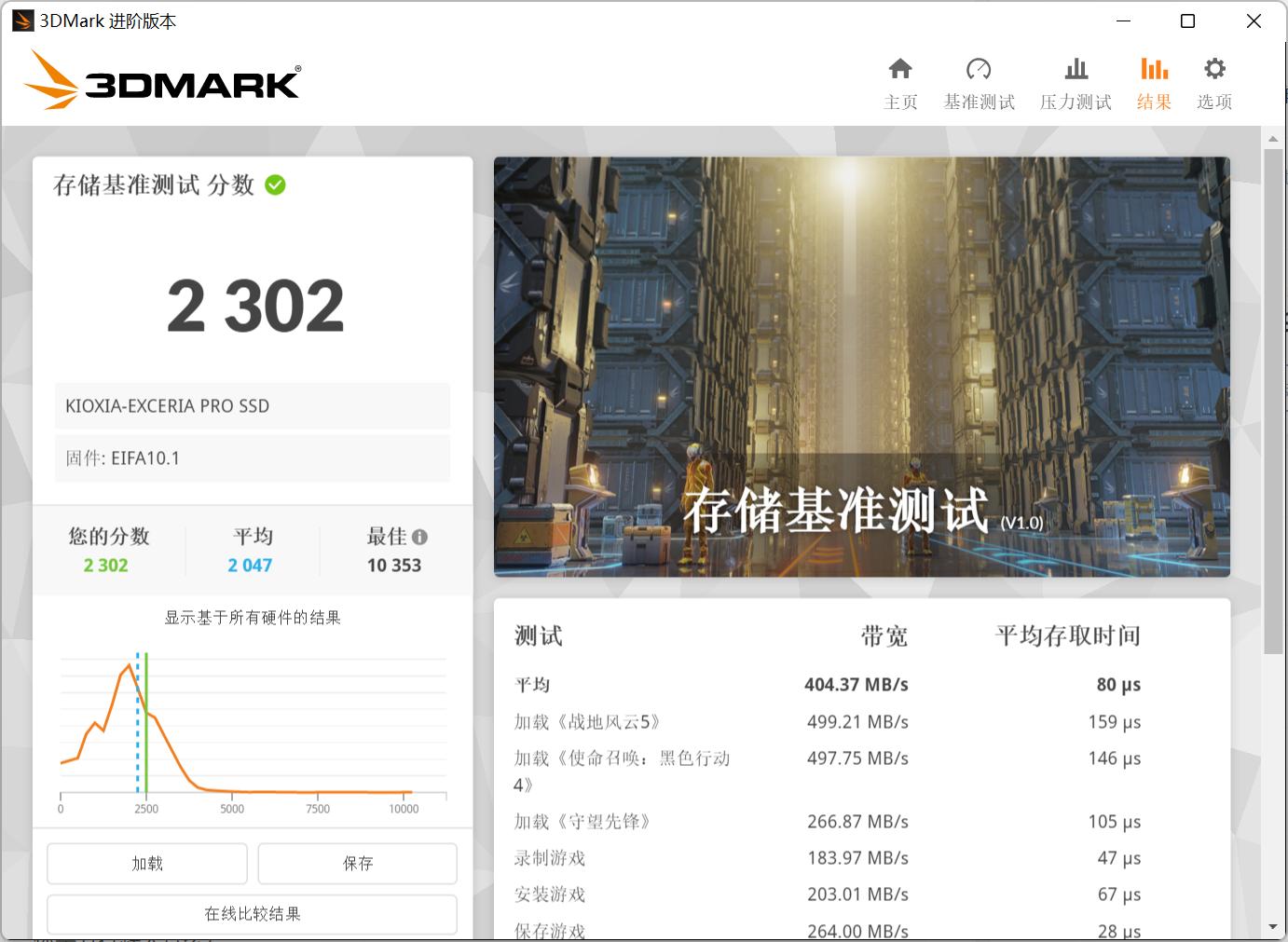Open 3DMark 选项 settings
Viewport: 1288px width, 942px height.
point(1213,82)
